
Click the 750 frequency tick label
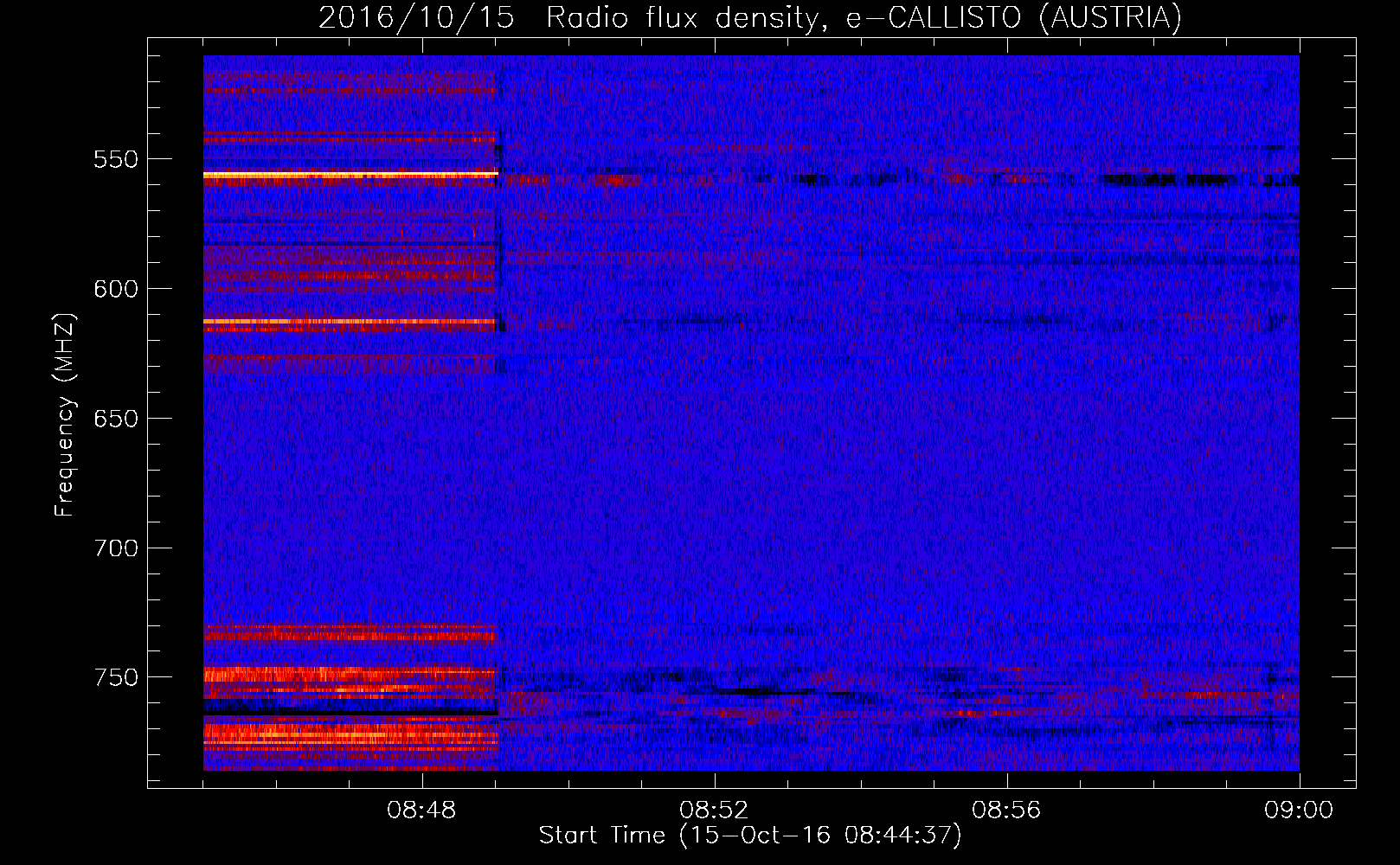pyautogui.click(x=116, y=677)
